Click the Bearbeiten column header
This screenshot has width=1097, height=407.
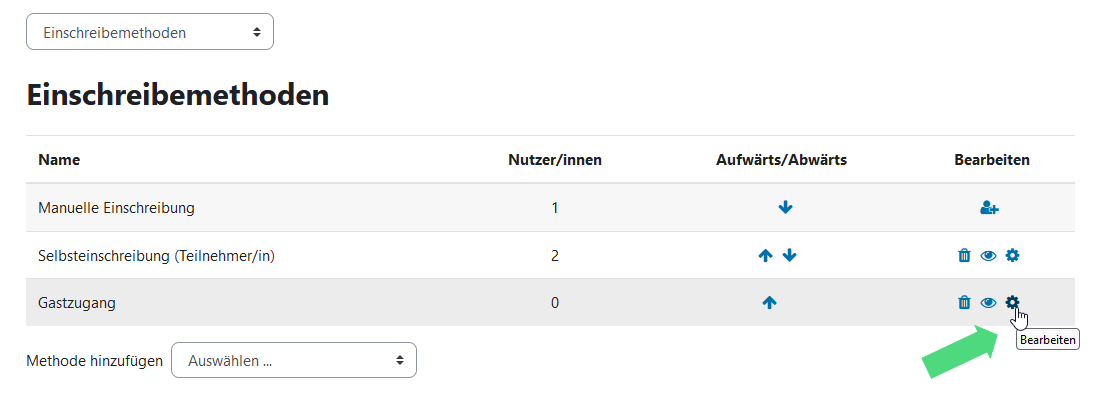(992, 160)
